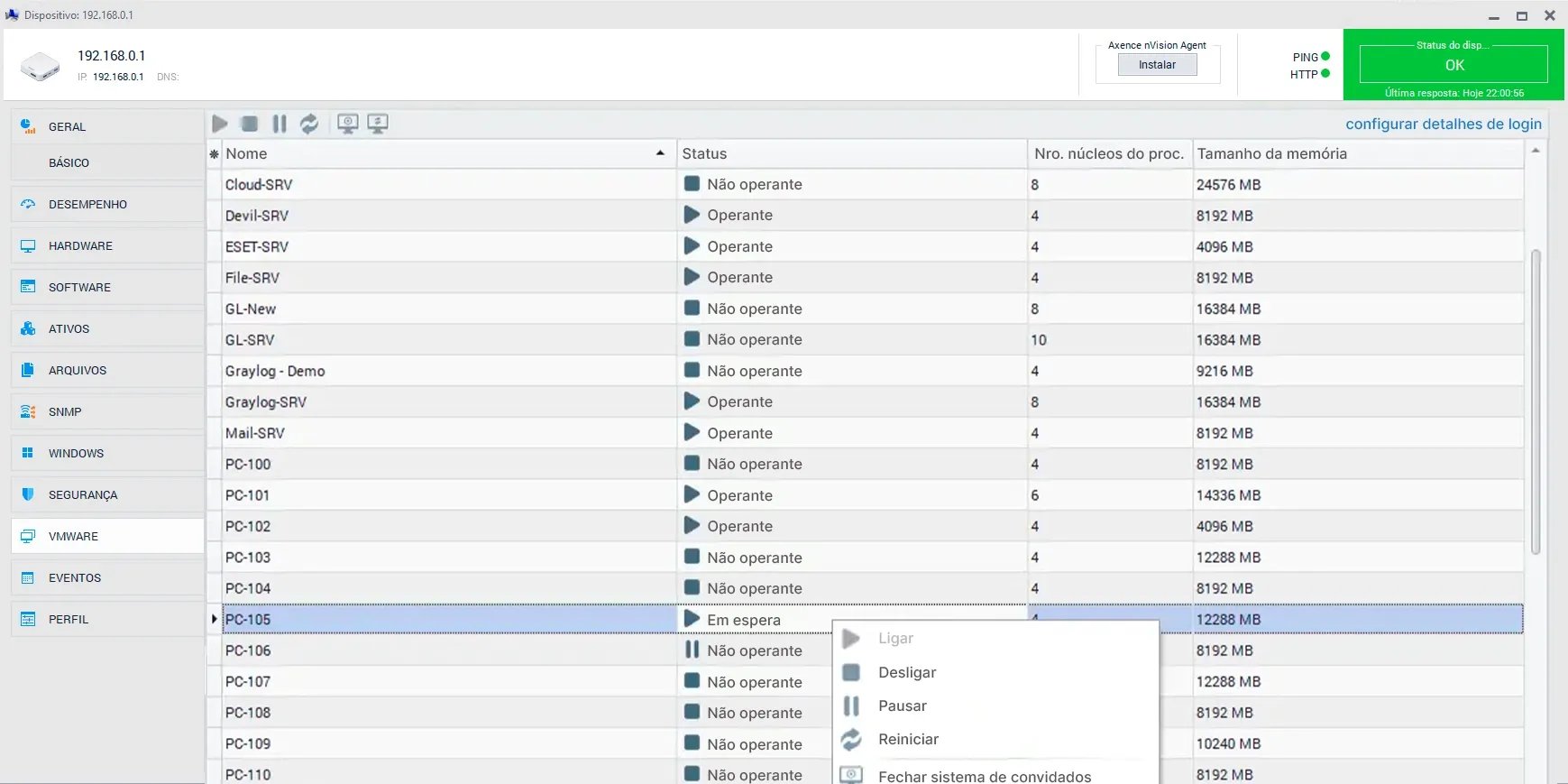Open the ATIVOS sidebar icon

(x=28, y=328)
